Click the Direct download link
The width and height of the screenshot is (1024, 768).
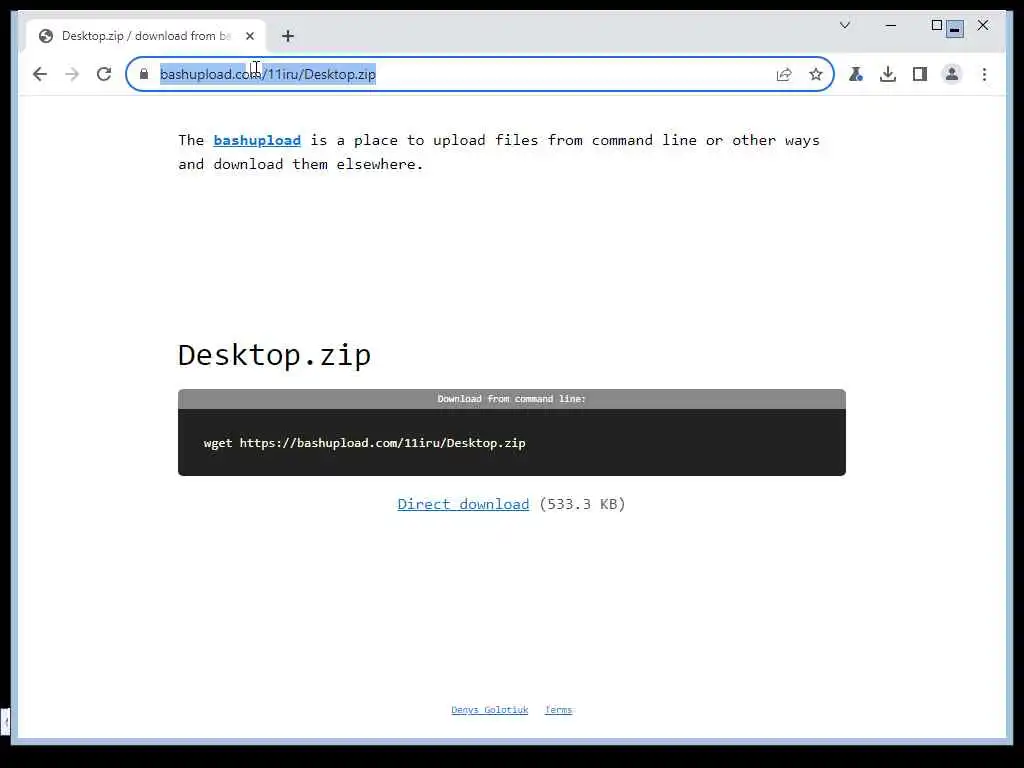point(463,504)
